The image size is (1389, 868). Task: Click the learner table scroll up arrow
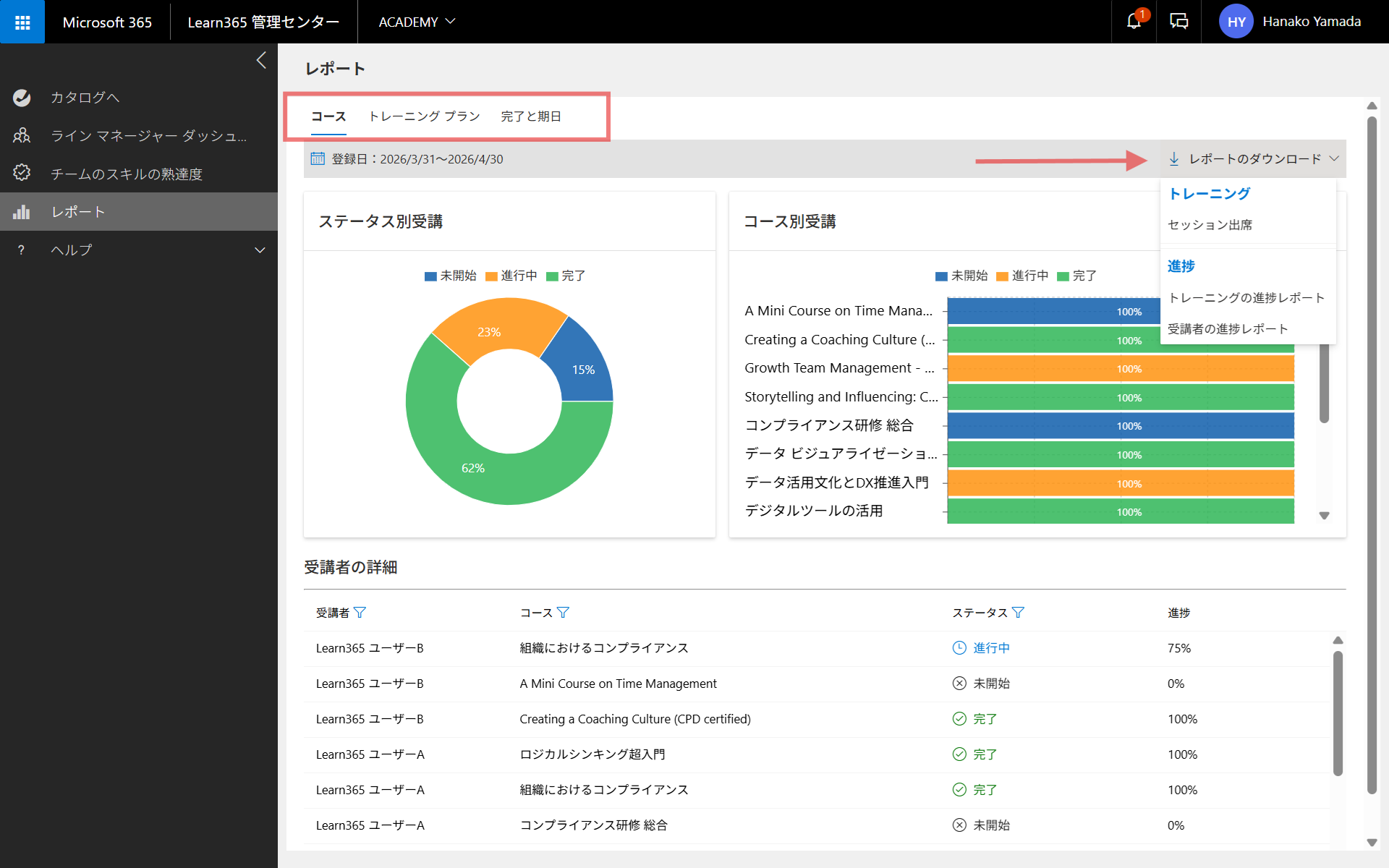click(x=1338, y=640)
